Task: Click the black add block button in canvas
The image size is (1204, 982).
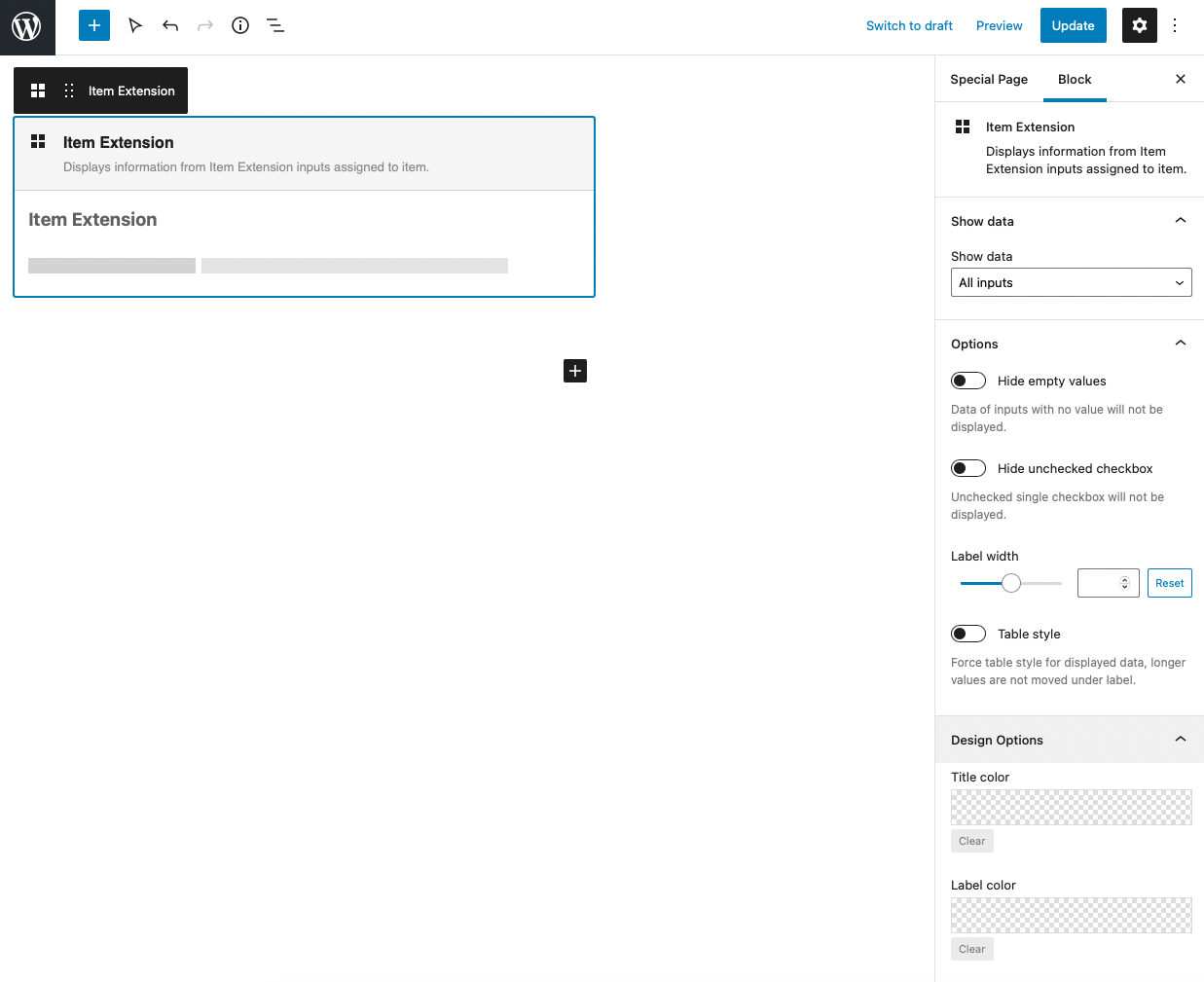Action: pos(575,371)
